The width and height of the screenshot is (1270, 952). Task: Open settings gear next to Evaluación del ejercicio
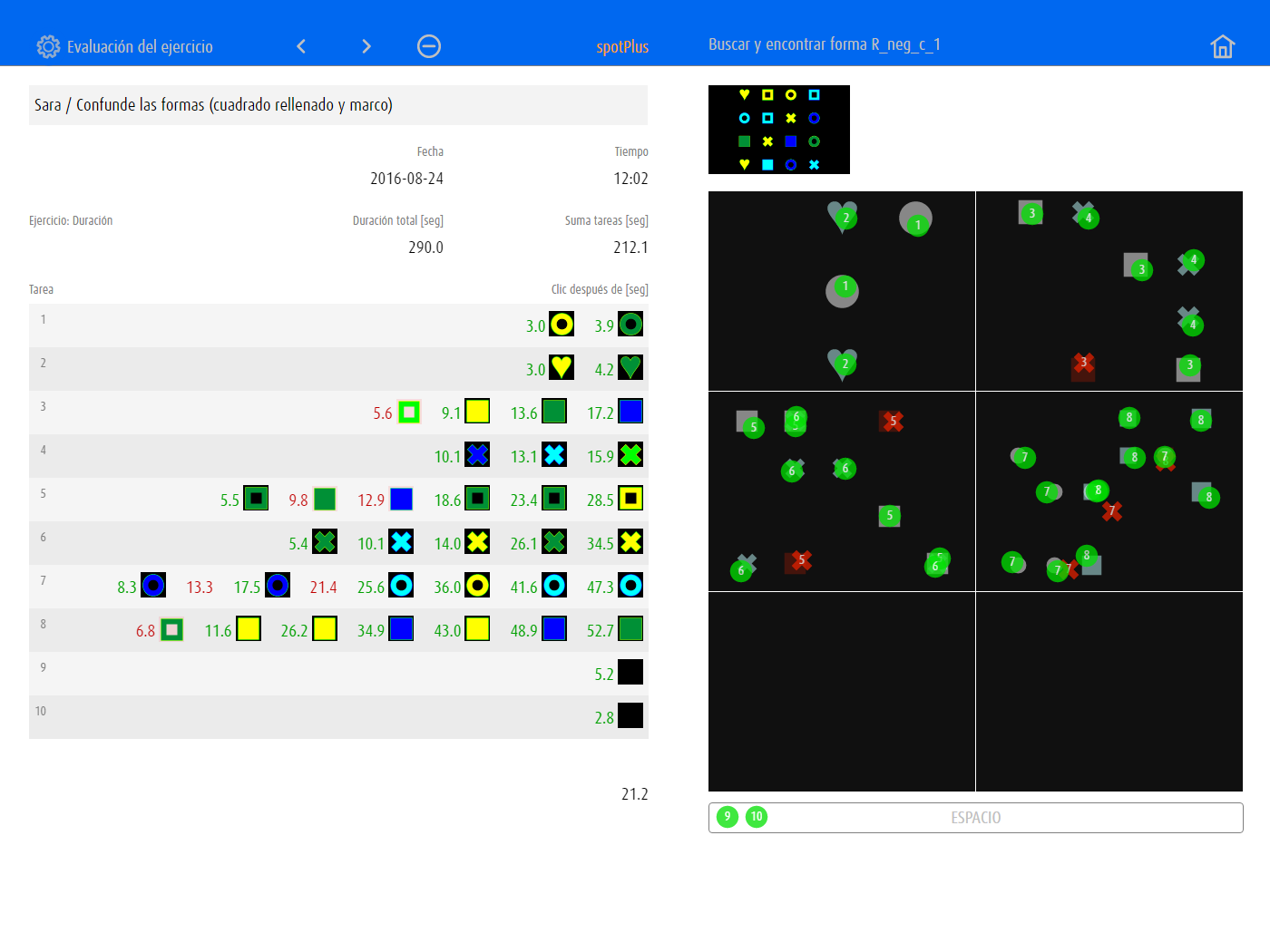click(x=47, y=46)
